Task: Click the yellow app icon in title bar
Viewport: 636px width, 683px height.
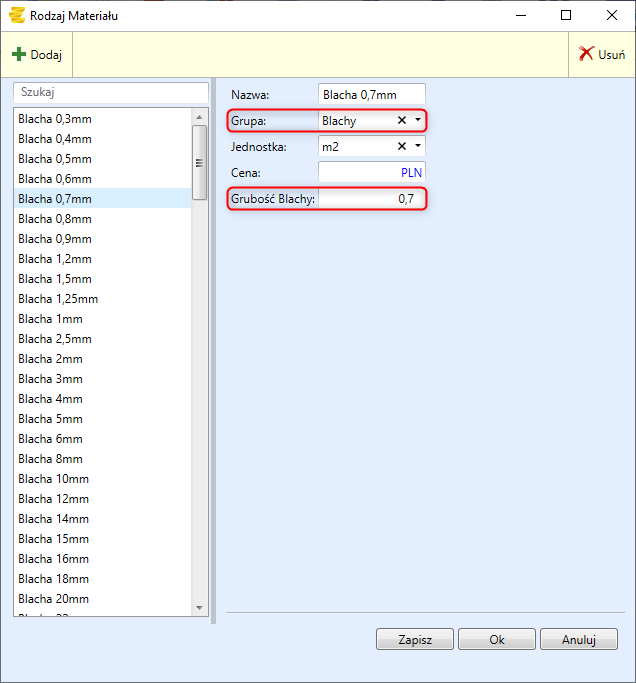Action: [x=15, y=15]
